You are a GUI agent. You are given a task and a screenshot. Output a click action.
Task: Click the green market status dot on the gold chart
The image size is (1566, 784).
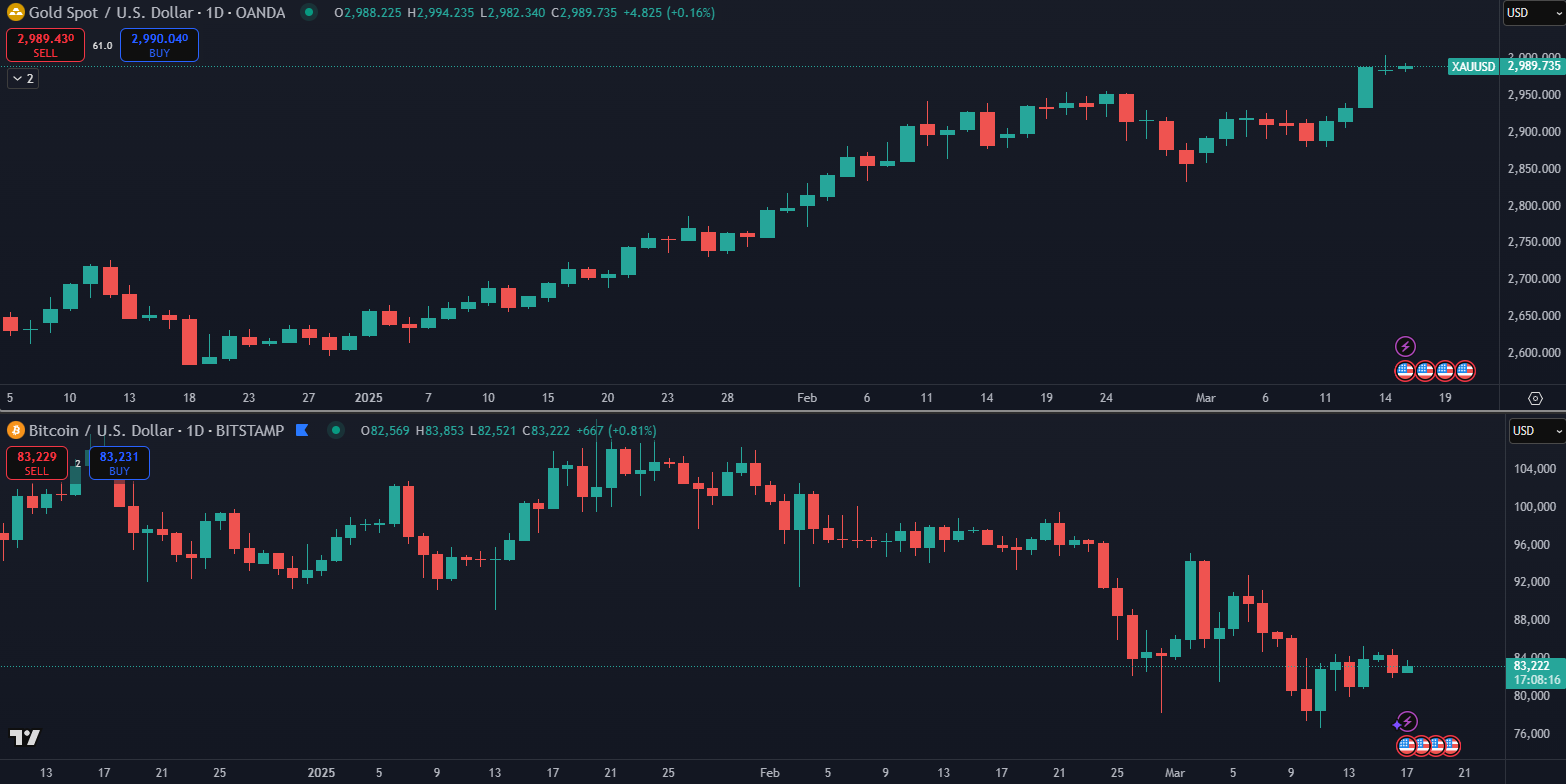(309, 13)
